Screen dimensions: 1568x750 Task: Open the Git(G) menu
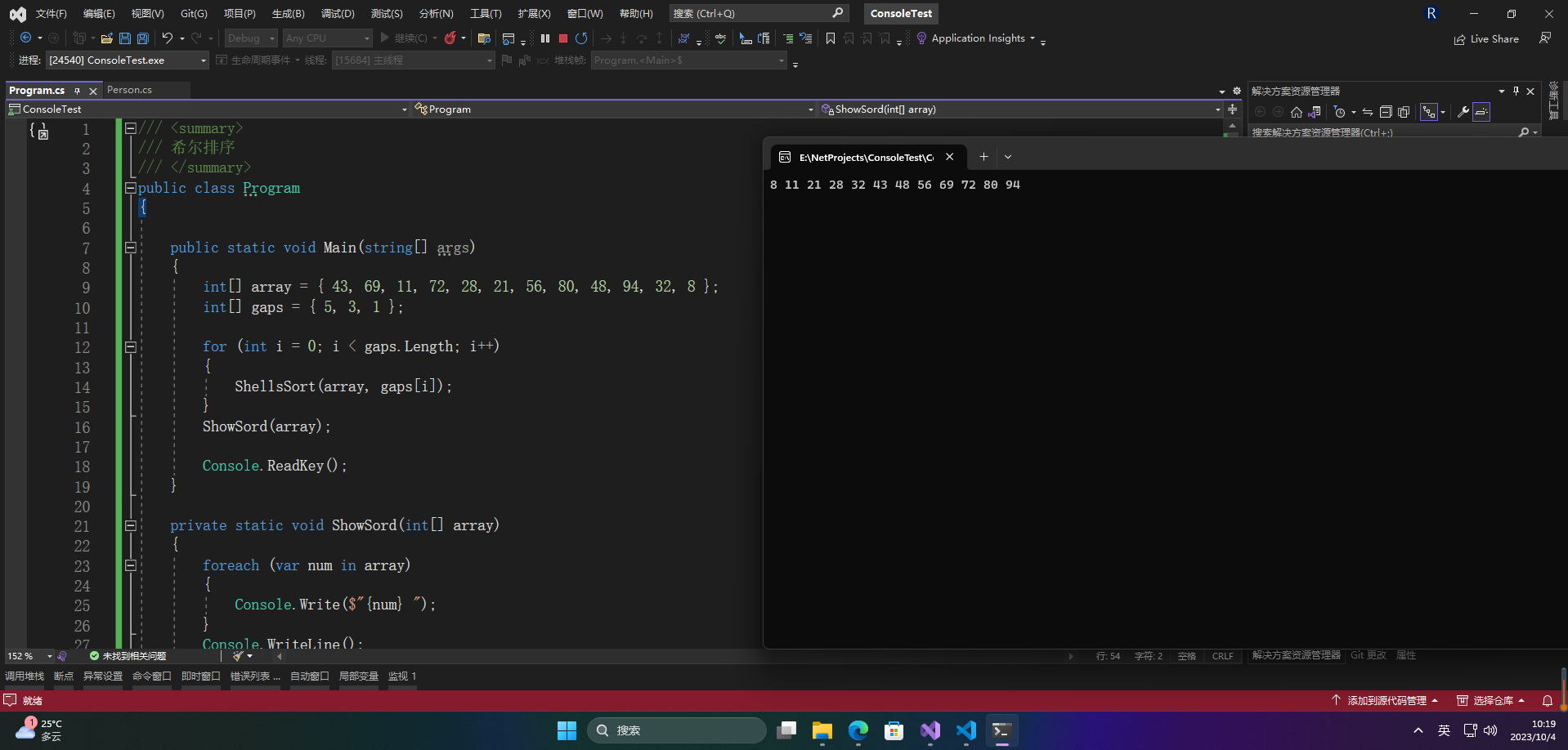click(x=194, y=13)
